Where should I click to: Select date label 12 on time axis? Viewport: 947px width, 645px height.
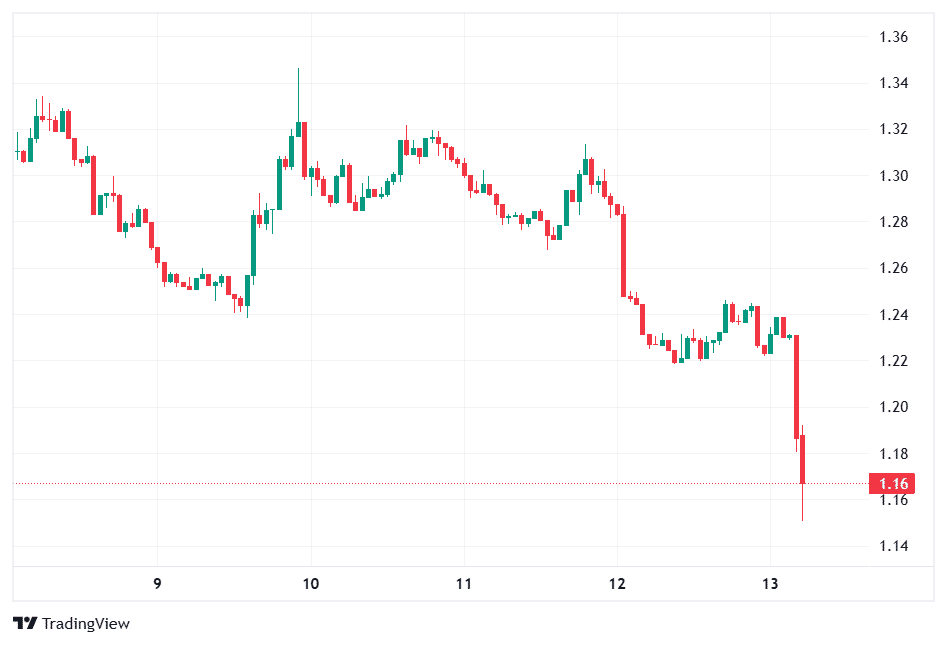point(617,583)
